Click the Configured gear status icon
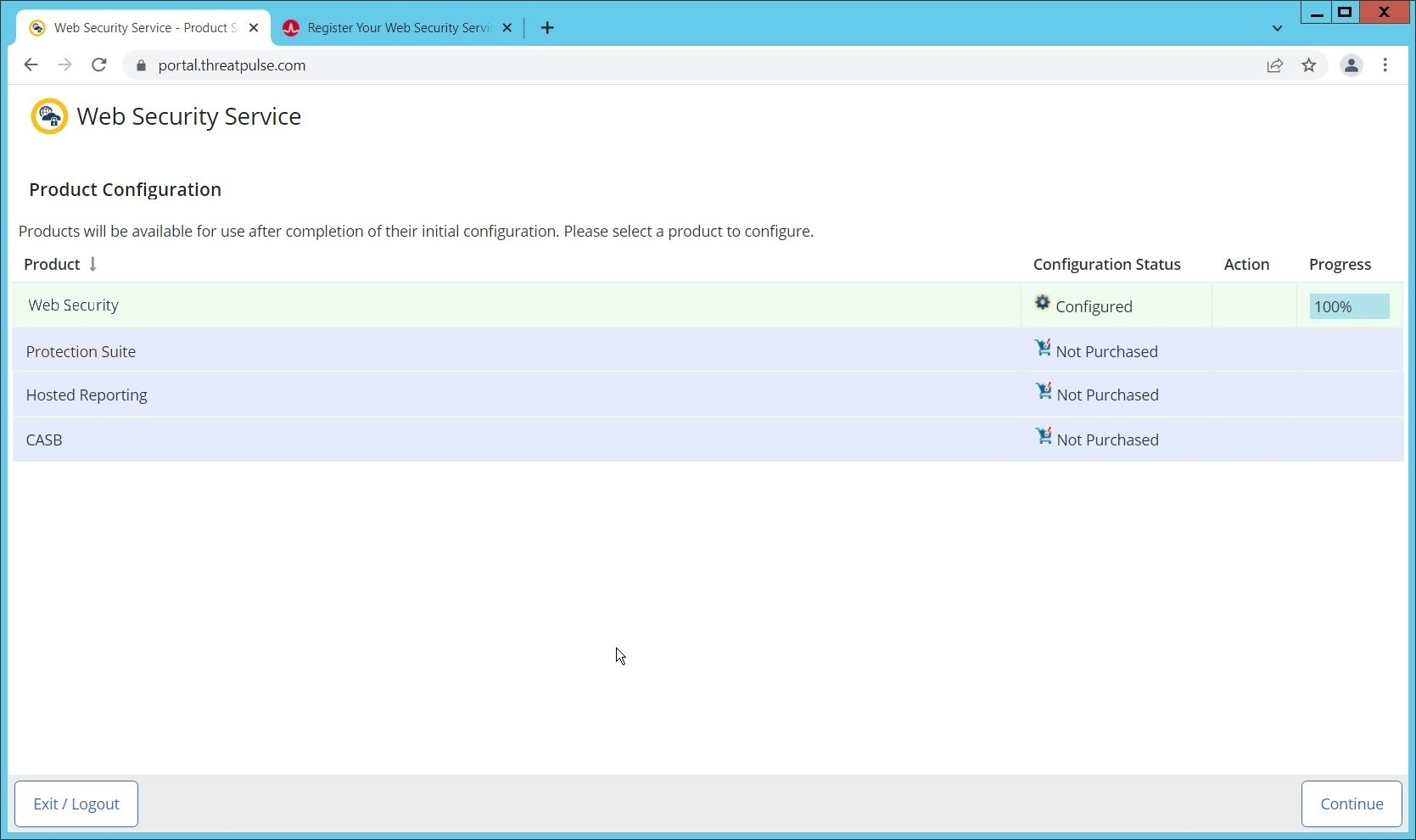 click(x=1042, y=304)
